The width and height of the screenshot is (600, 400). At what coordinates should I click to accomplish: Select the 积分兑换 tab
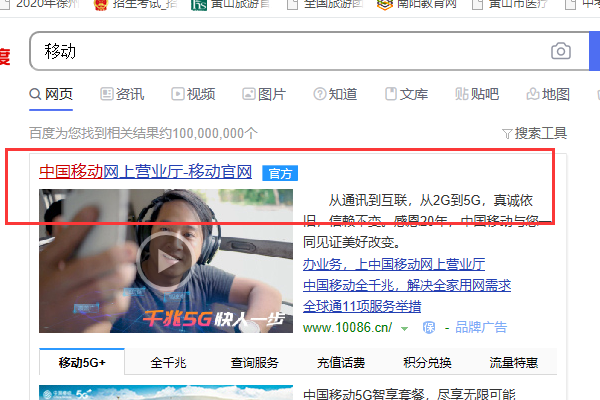coord(427,362)
